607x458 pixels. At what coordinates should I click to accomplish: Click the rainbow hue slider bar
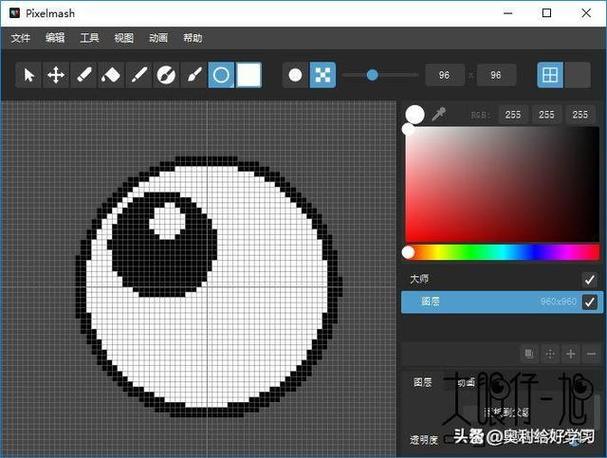pos(502,252)
